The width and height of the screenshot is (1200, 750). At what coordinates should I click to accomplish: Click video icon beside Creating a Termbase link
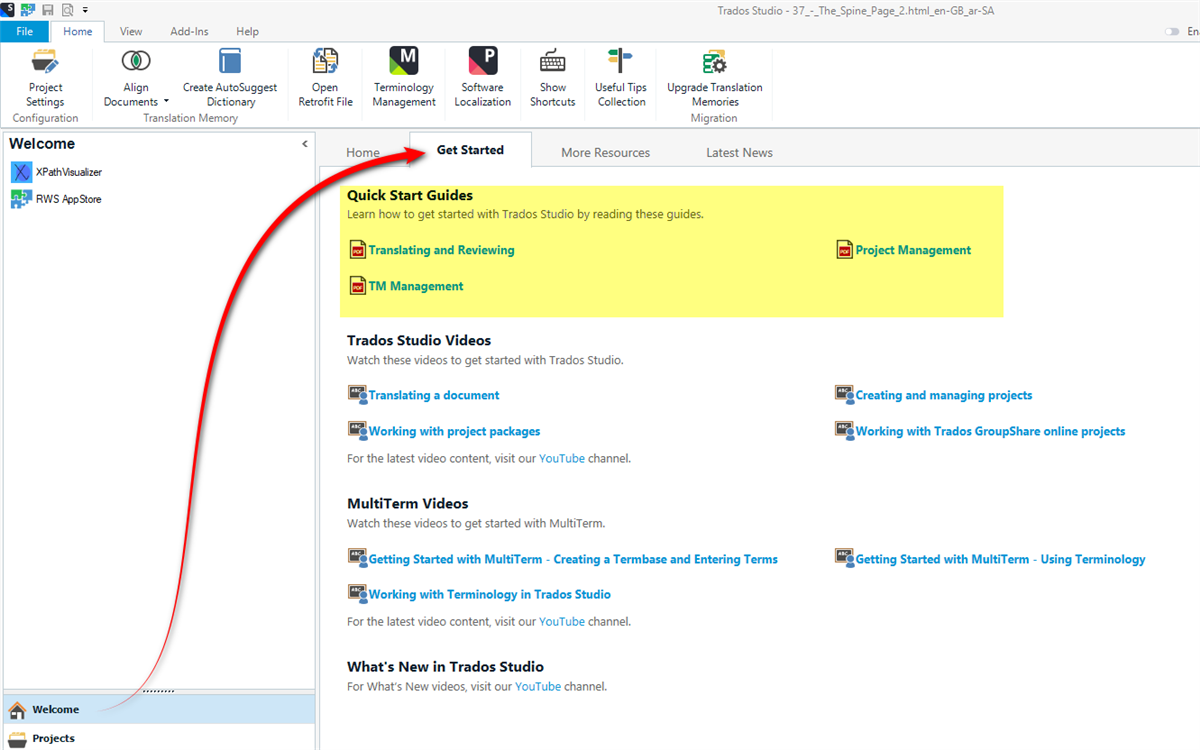pos(358,558)
